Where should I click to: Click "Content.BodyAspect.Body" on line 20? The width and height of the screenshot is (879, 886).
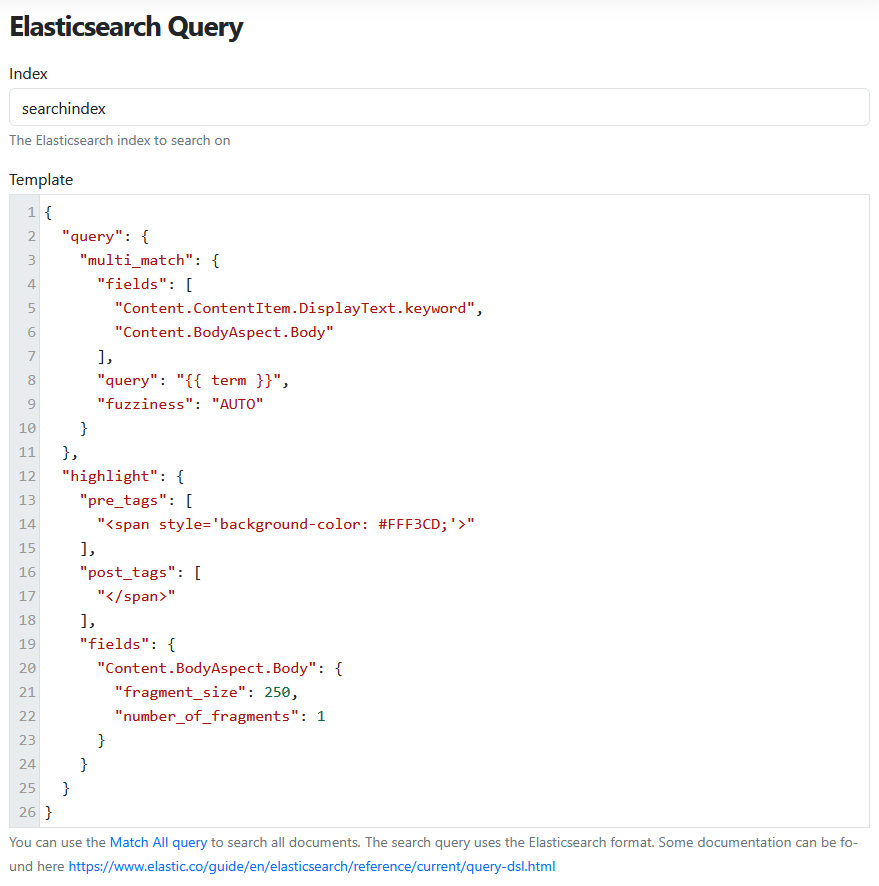[210, 668]
